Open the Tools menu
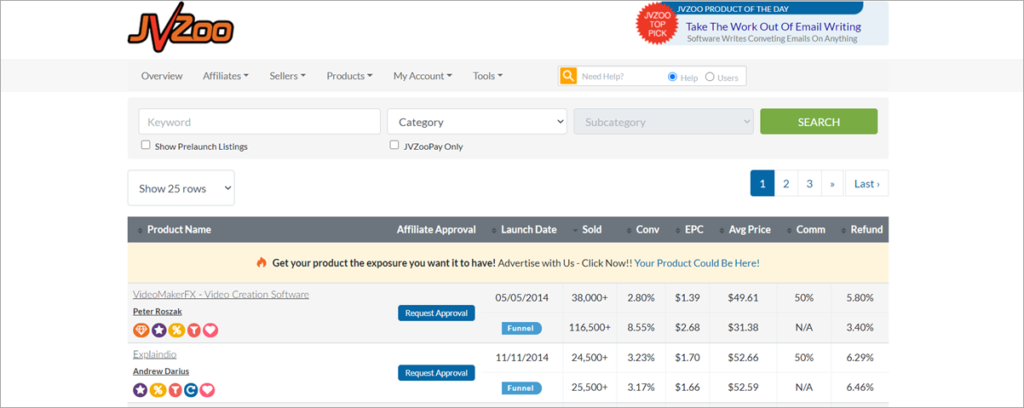 [x=487, y=76]
